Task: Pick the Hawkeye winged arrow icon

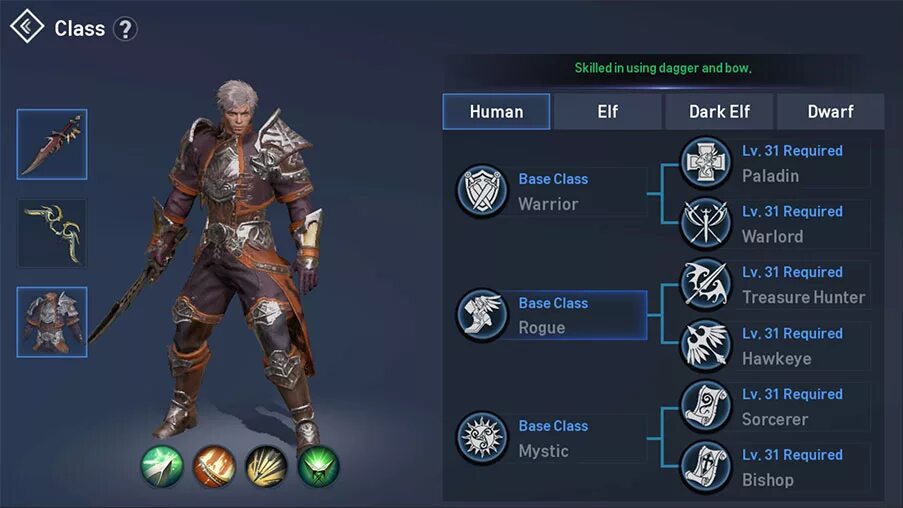Action: (705, 345)
